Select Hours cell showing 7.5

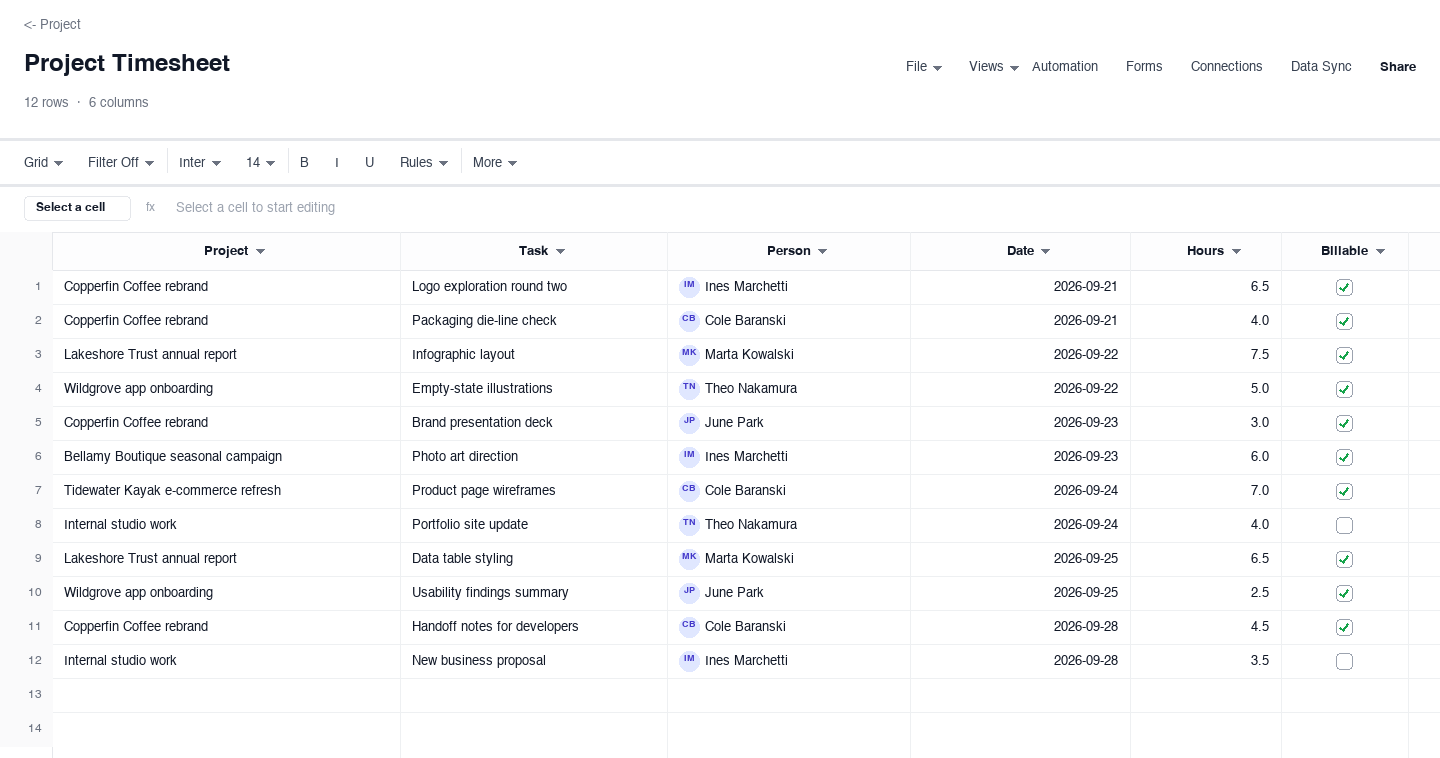pyautogui.click(x=1206, y=355)
